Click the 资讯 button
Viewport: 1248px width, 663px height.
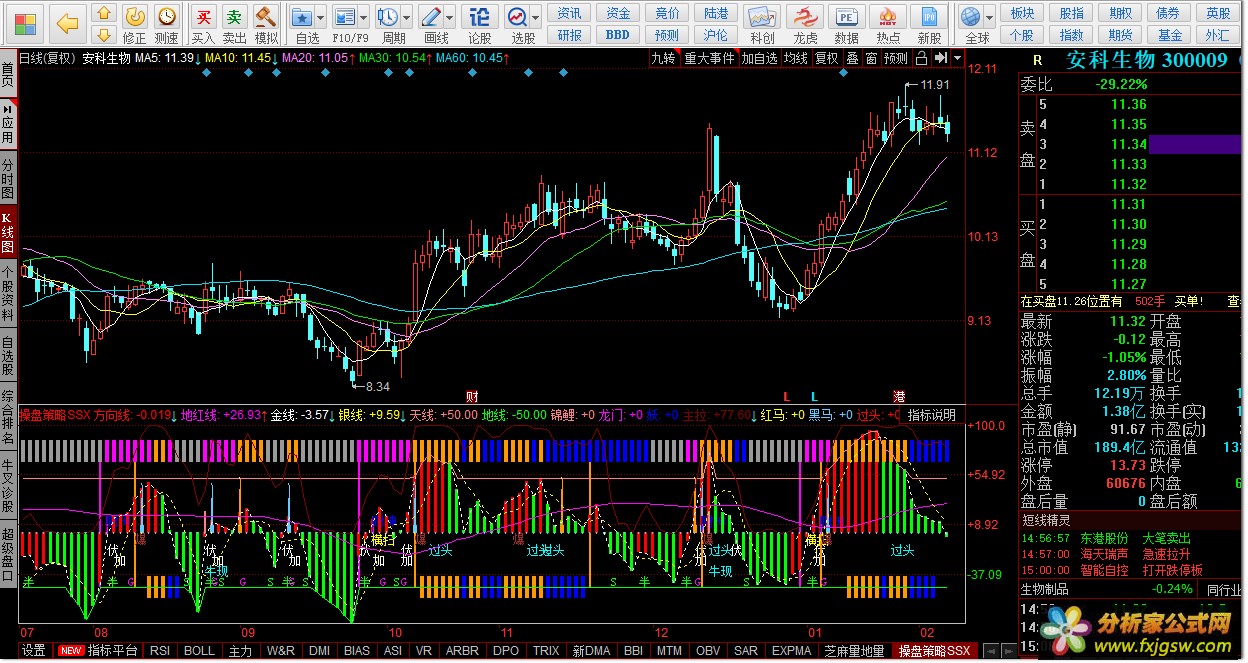pyautogui.click(x=569, y=13)
